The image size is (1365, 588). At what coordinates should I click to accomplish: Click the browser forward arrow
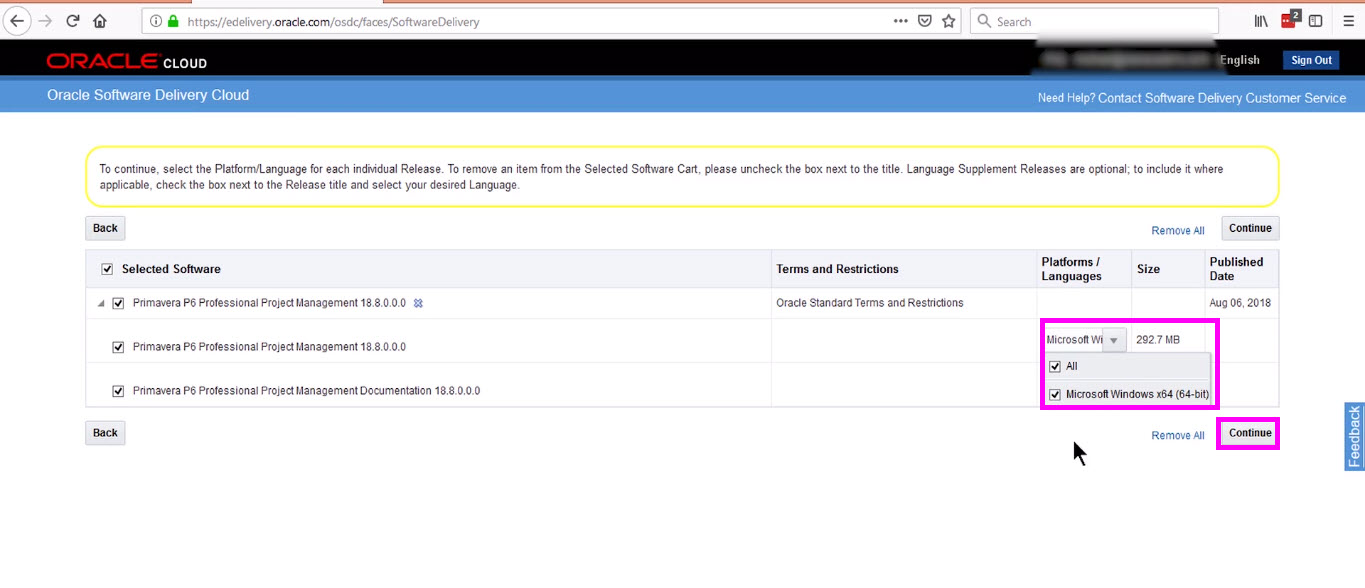[45, 20]
